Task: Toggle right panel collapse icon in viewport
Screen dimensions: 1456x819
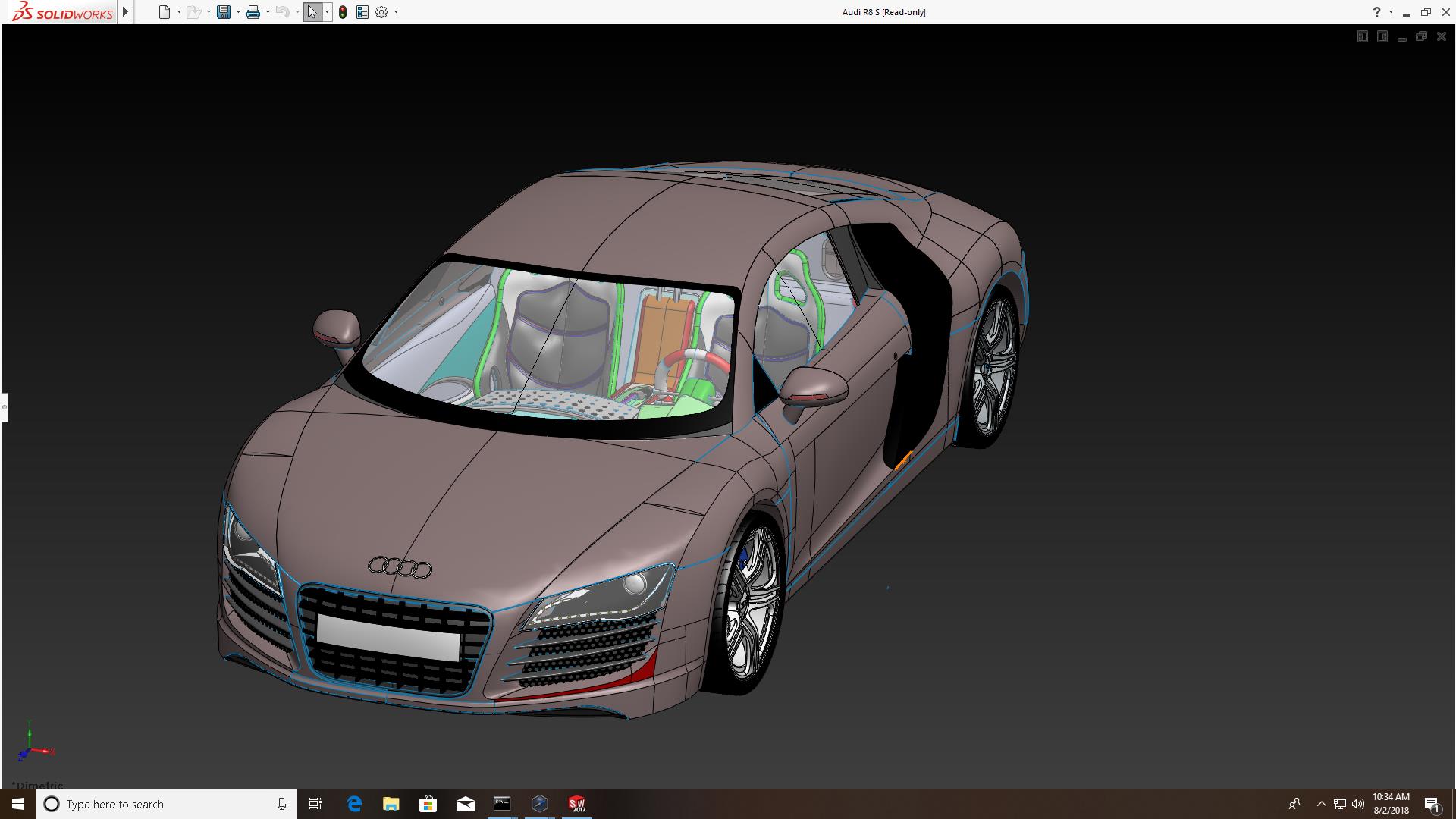Action: tap(1382, 36)
